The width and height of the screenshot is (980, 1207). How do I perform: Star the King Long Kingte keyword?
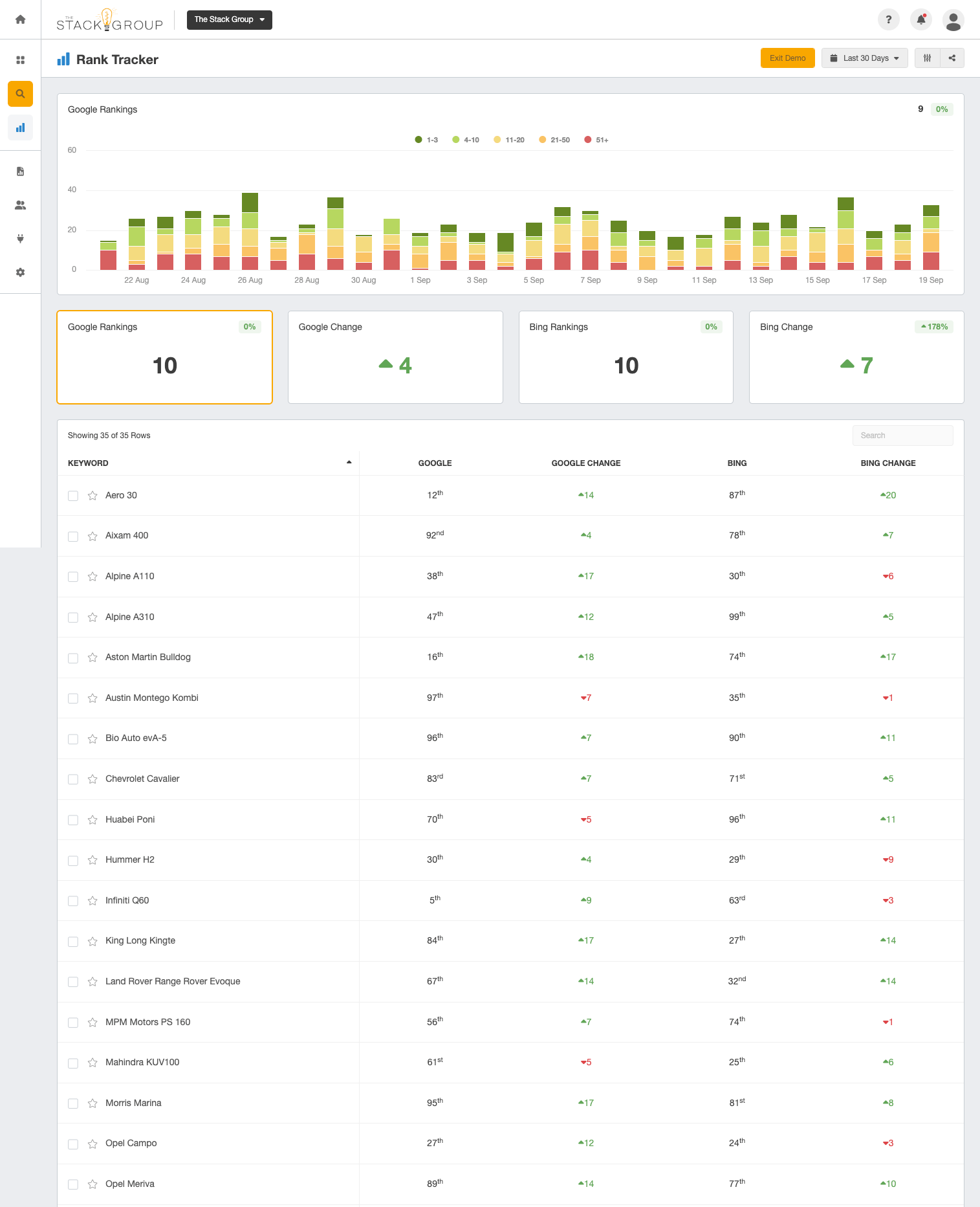(x=93, y=941)
